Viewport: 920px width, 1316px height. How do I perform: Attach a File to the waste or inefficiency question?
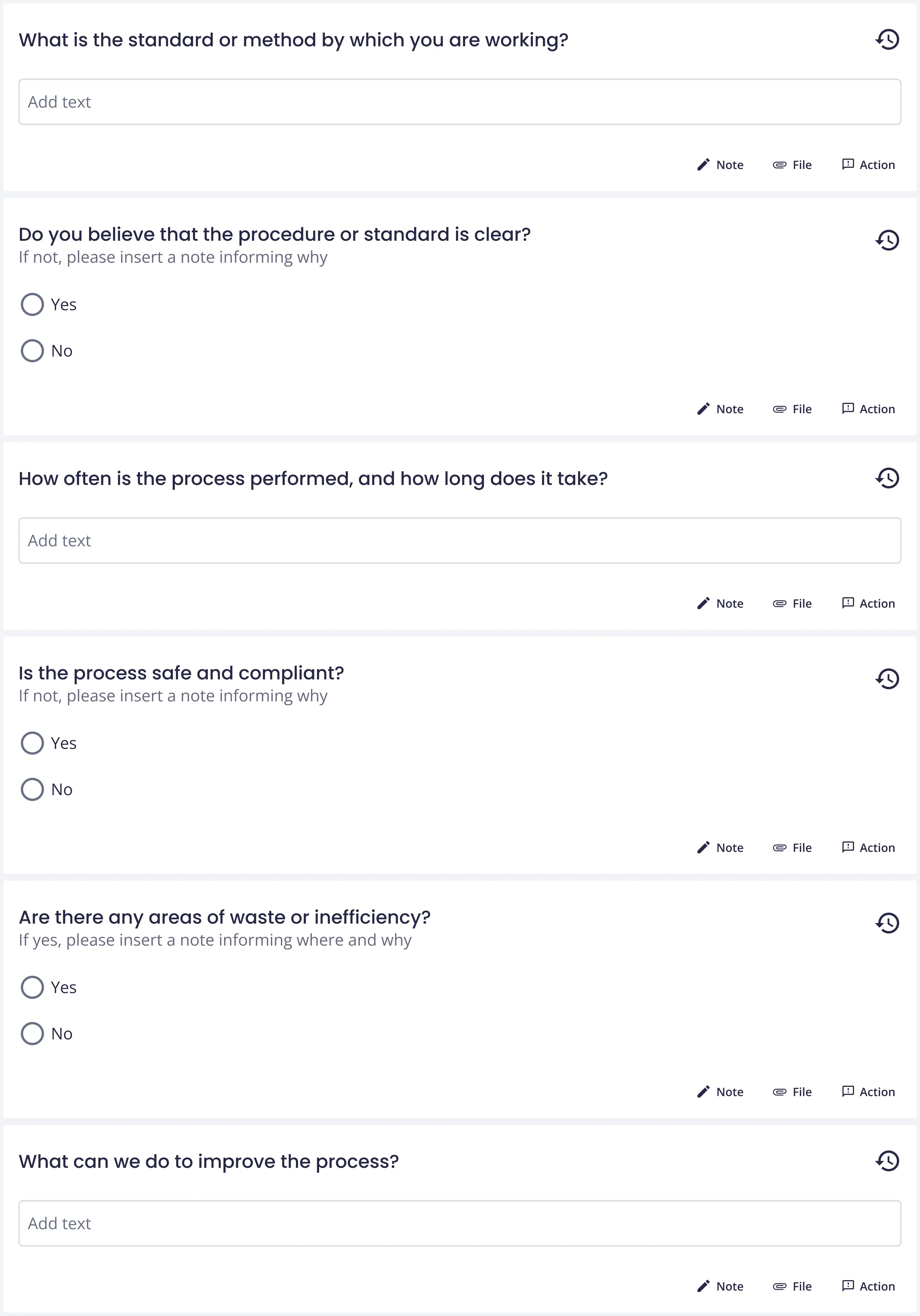(792, 1092)
